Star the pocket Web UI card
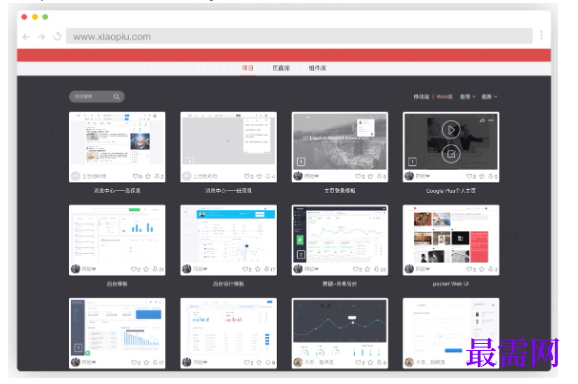Image resolution: width=578 pixels, height=384 pixels. click(481, 269)
